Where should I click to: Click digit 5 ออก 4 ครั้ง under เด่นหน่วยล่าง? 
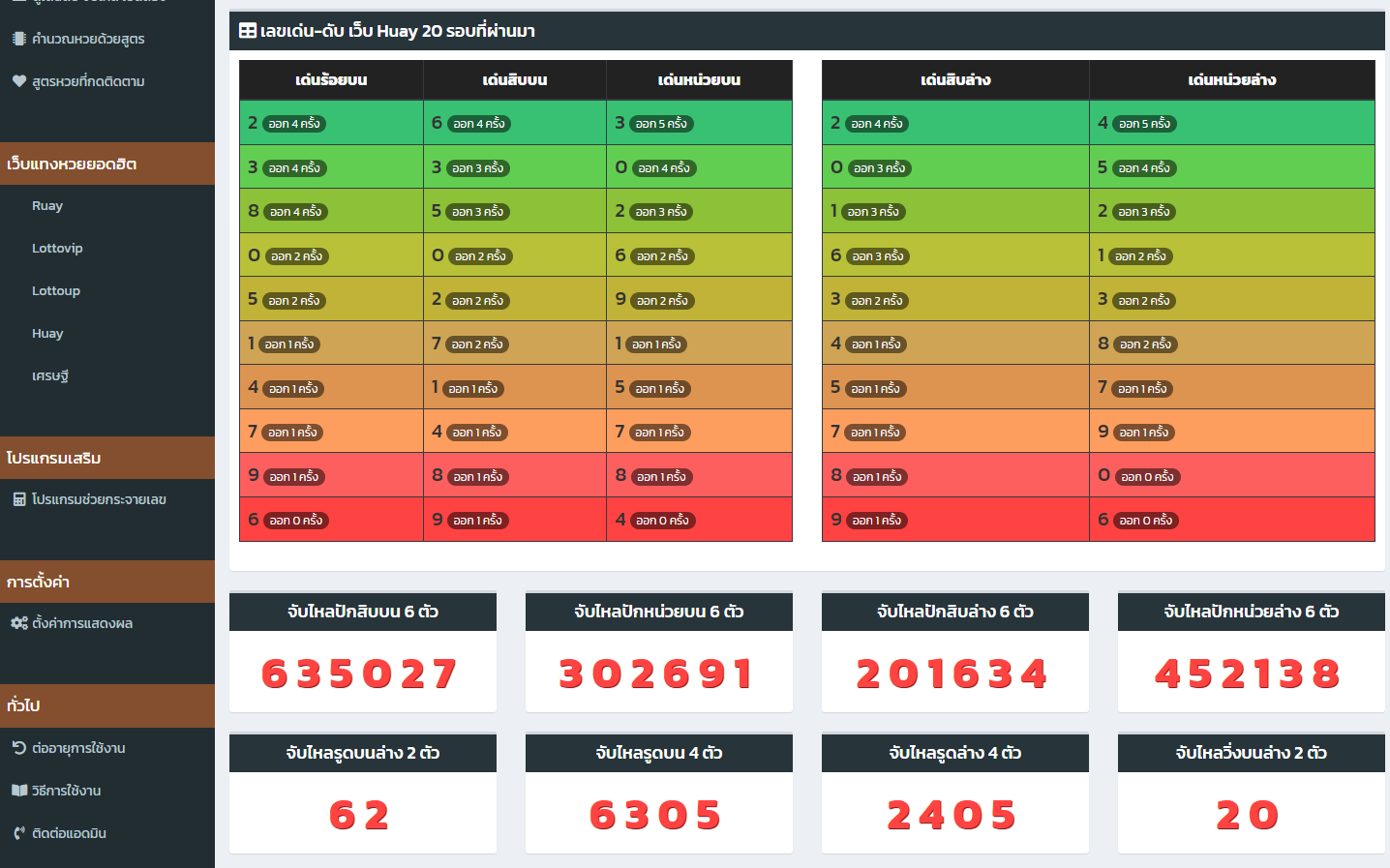[1232, 167]
